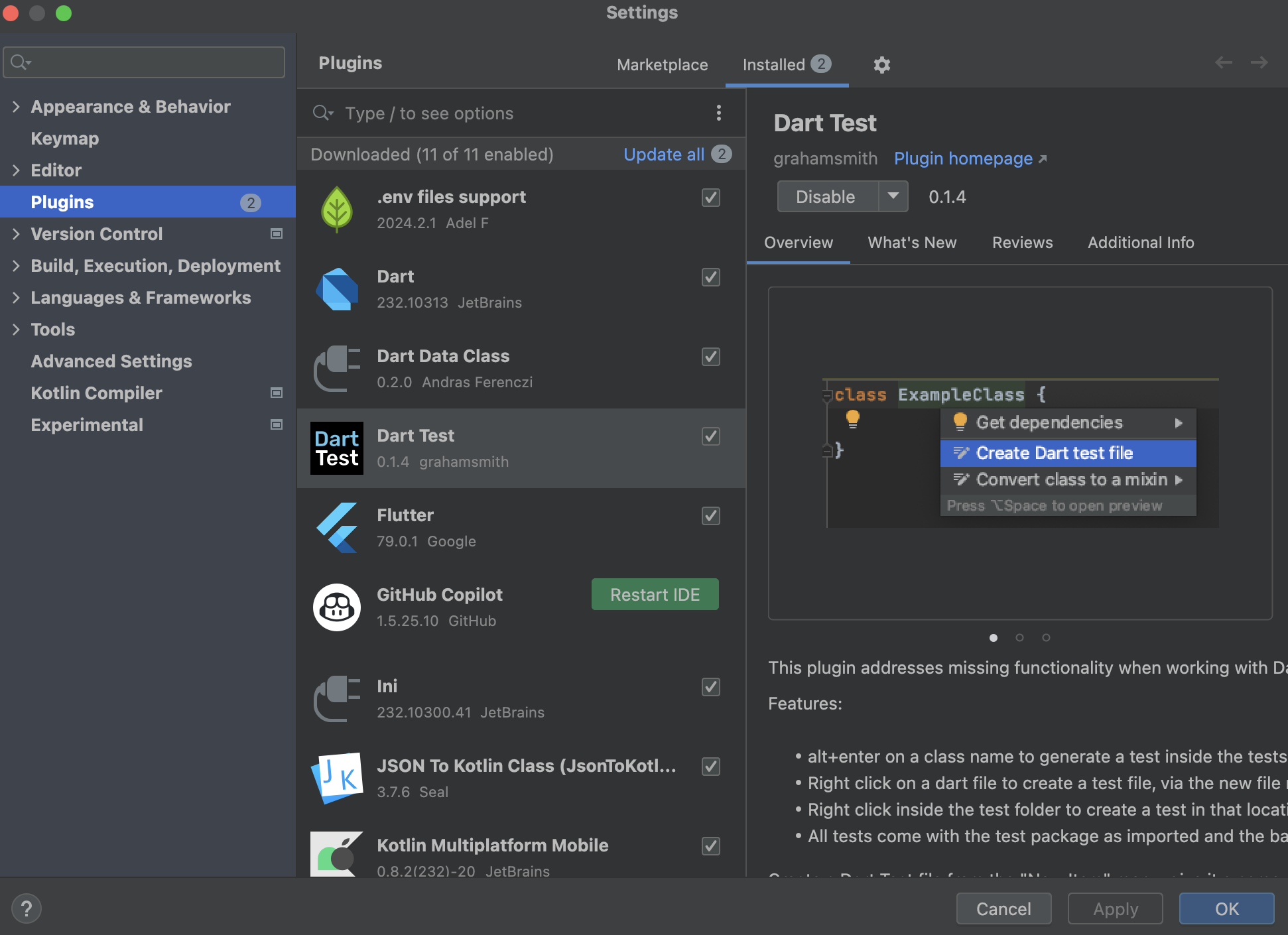The height and width of the screenshot is (935, 1288).
Task: Click the Version Control project-level icon
Action: point(277,233)
